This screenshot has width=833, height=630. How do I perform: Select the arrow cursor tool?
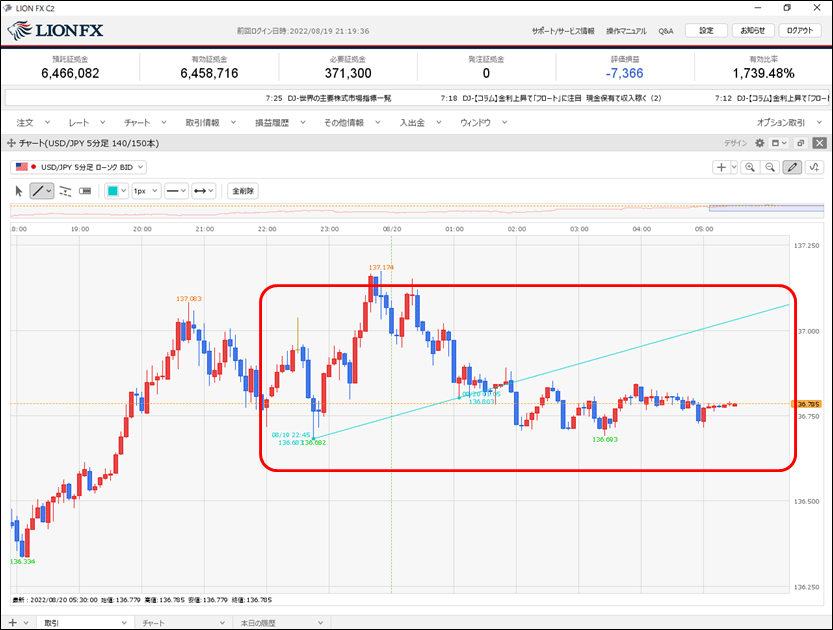(x=19, y=191)
